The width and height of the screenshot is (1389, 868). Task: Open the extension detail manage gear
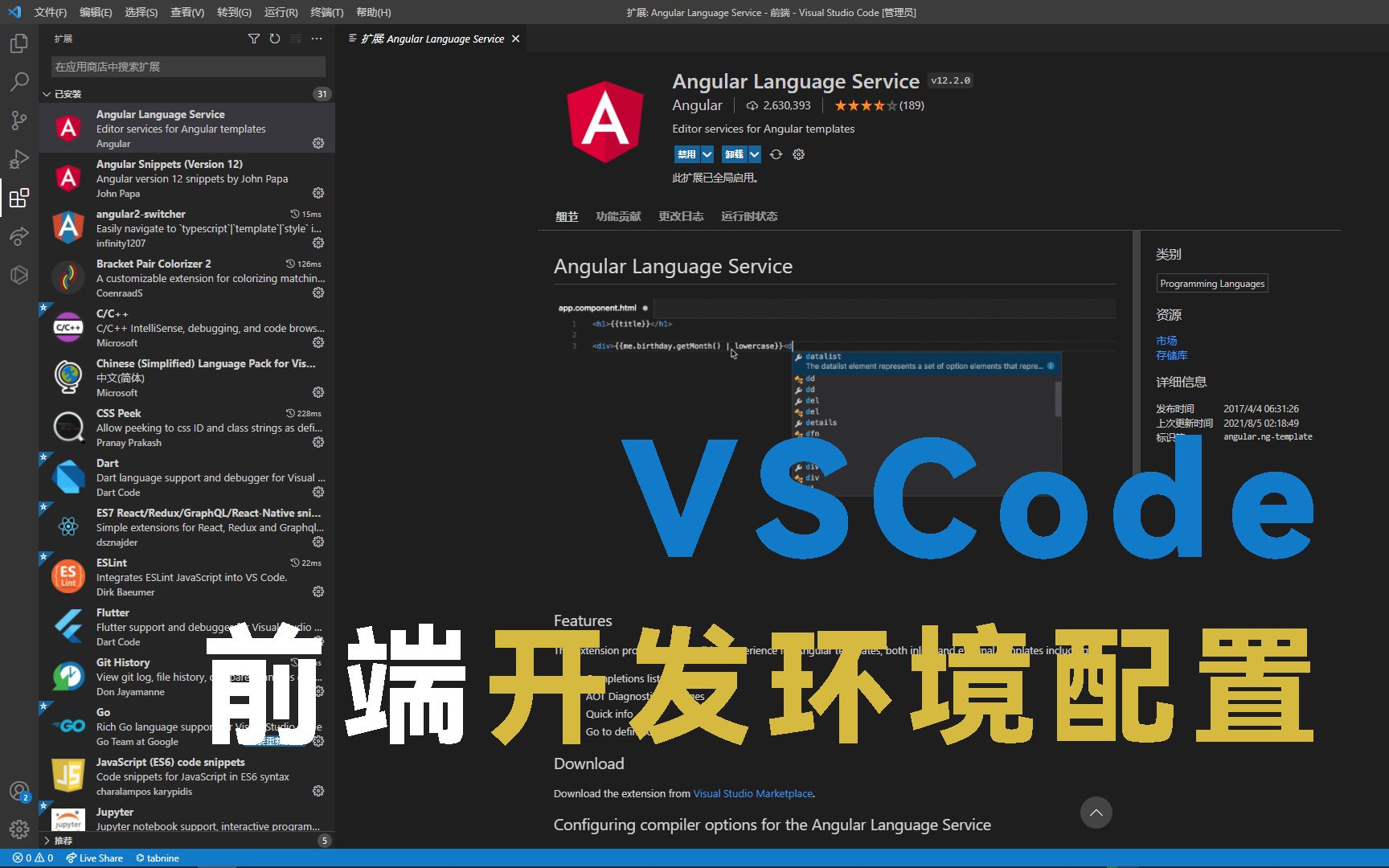[x=798, y=154]
